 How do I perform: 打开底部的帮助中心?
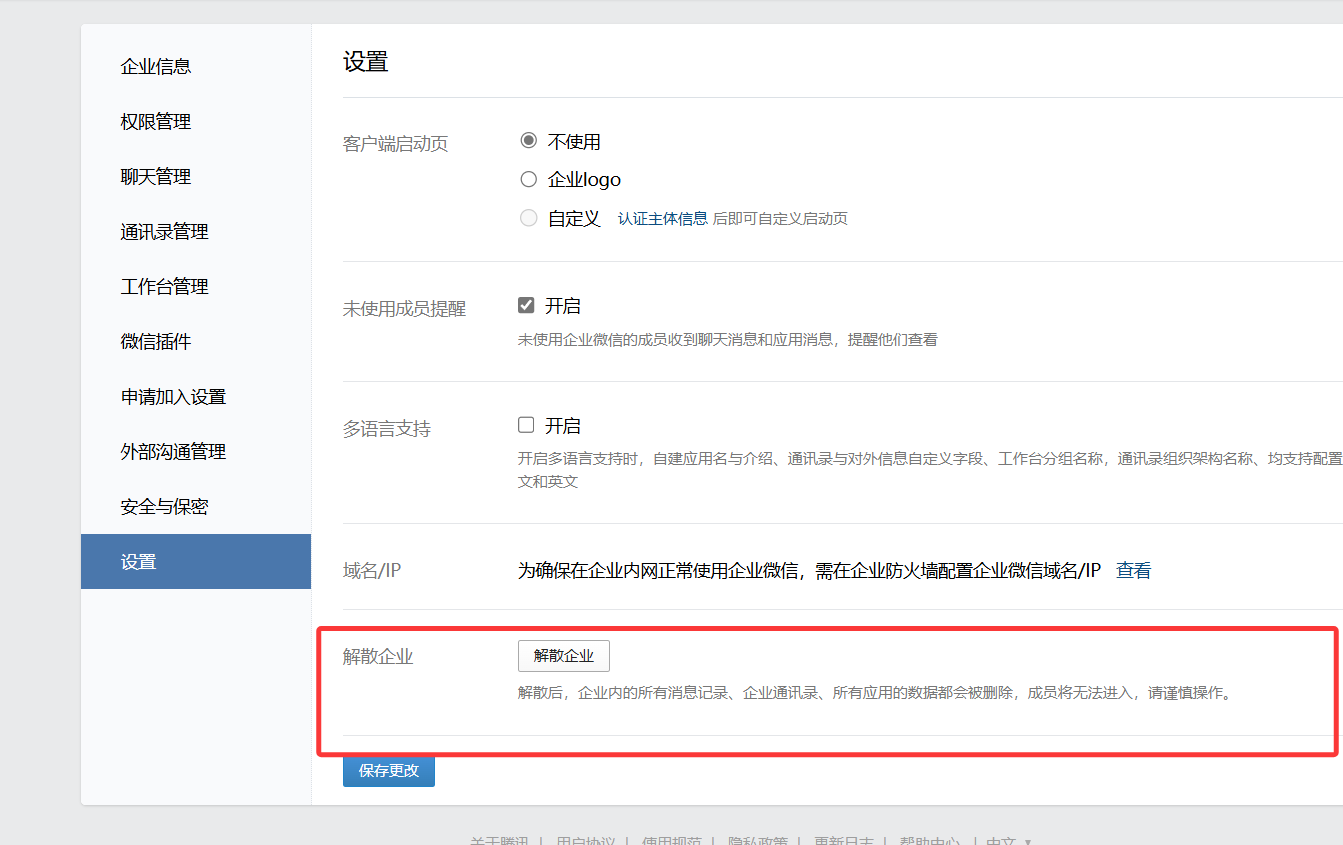pyautogui.click(x=928, y=841)
